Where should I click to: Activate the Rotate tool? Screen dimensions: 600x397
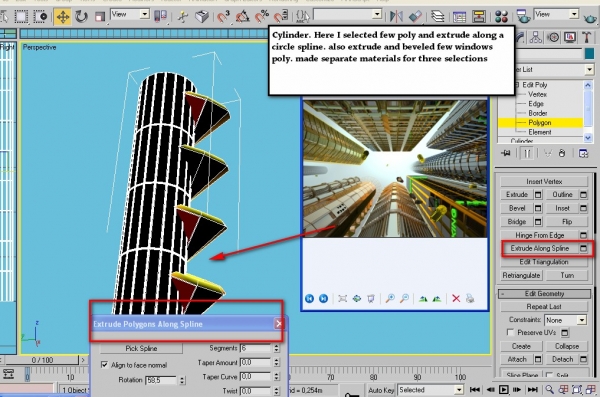coord(81,16)
